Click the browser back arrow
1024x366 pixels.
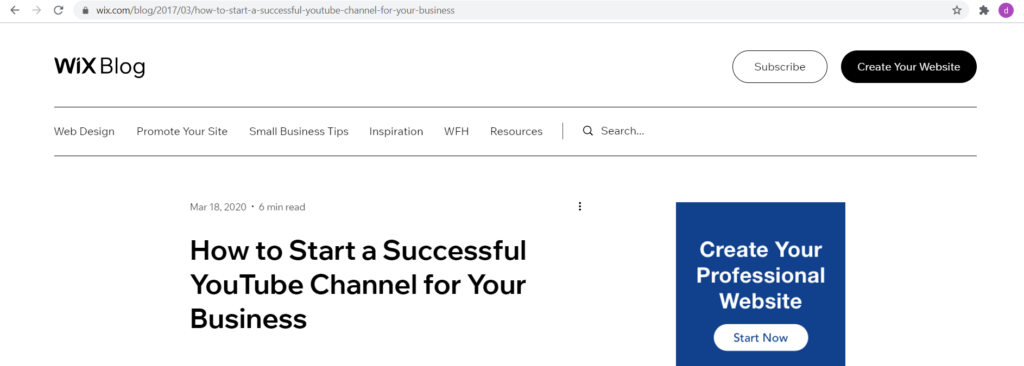pyautogui.click(x=15, y=10)
